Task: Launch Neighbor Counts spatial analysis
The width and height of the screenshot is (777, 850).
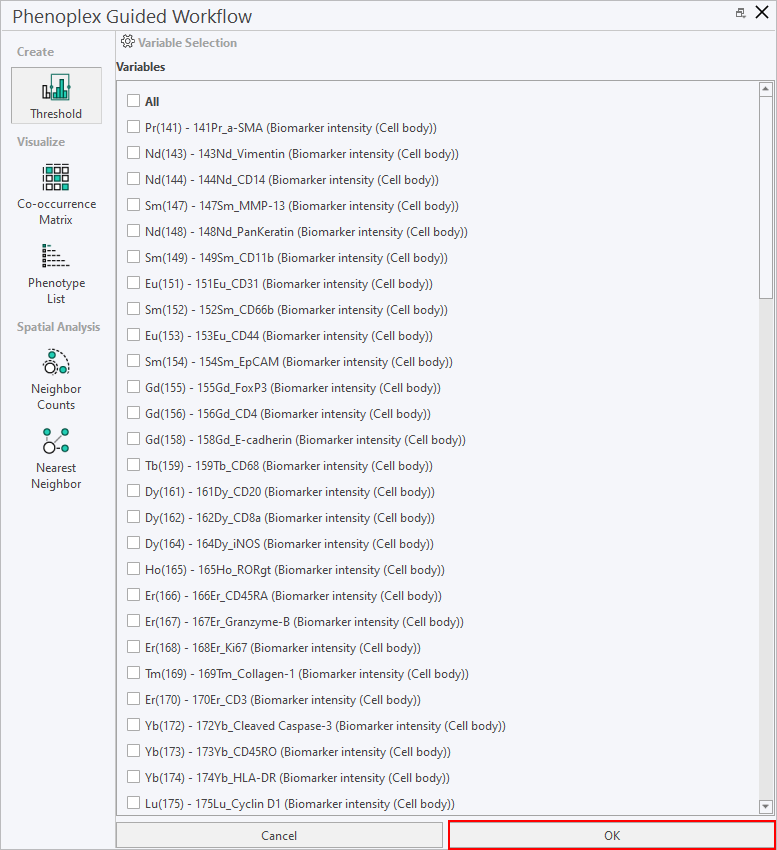Action: pos(56,380)
